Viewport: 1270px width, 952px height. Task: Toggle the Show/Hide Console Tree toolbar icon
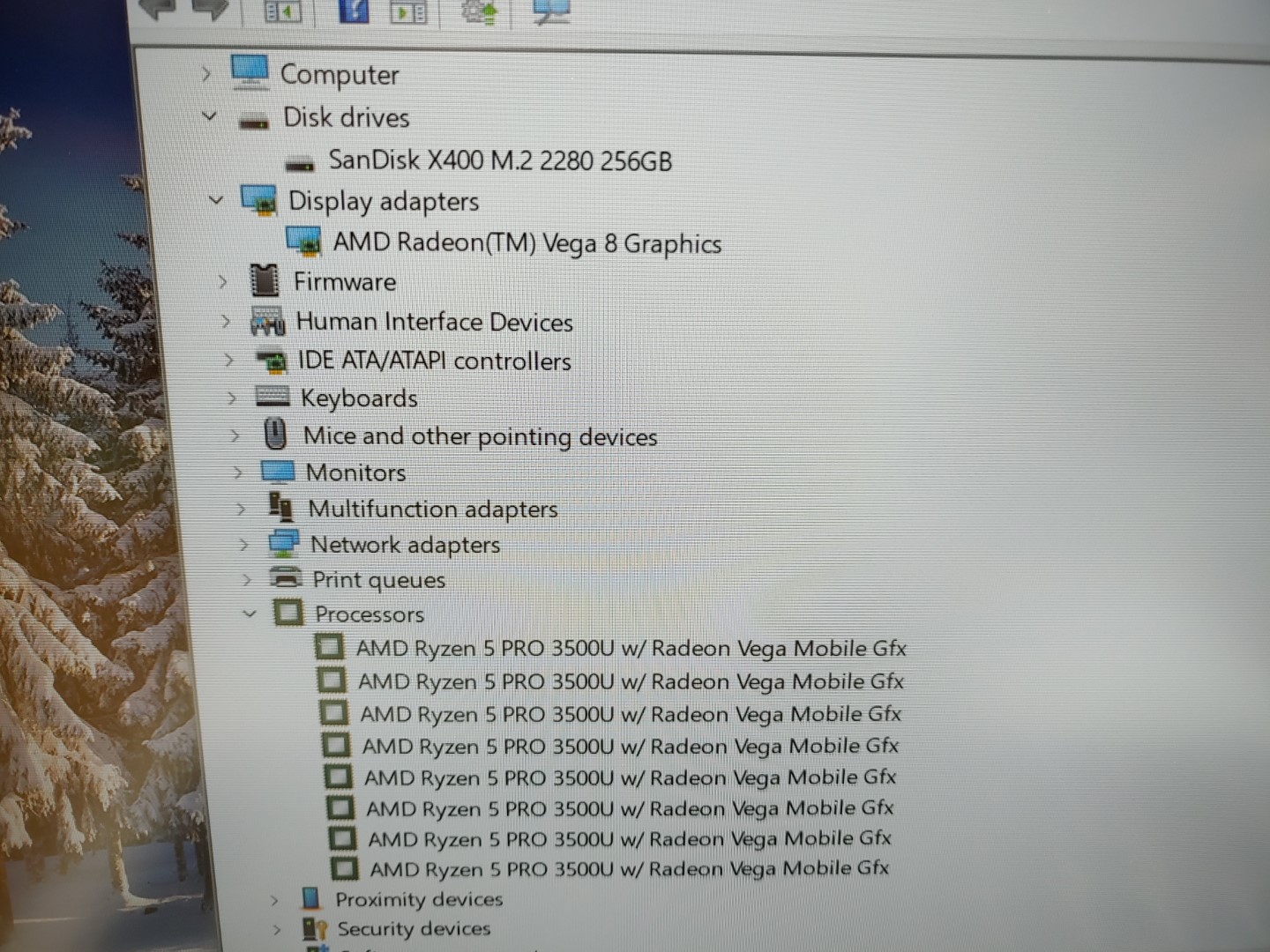click(283, 10)
